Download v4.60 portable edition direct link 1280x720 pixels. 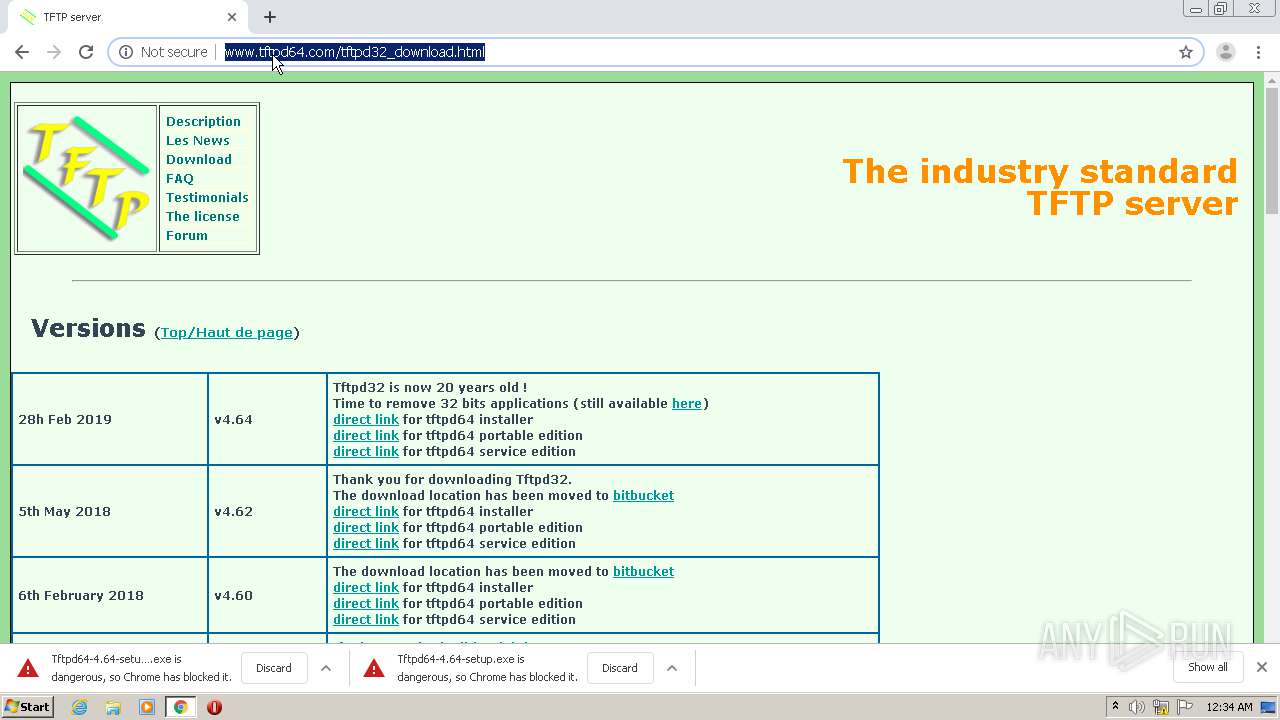tap(366, 603)
